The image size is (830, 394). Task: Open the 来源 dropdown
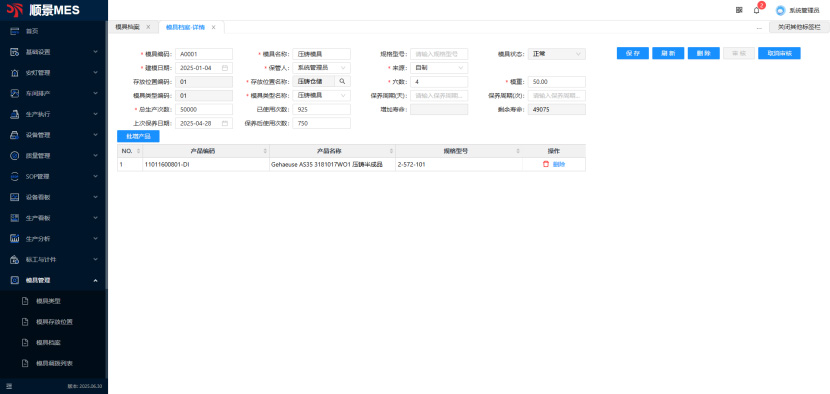pos(439,68)
